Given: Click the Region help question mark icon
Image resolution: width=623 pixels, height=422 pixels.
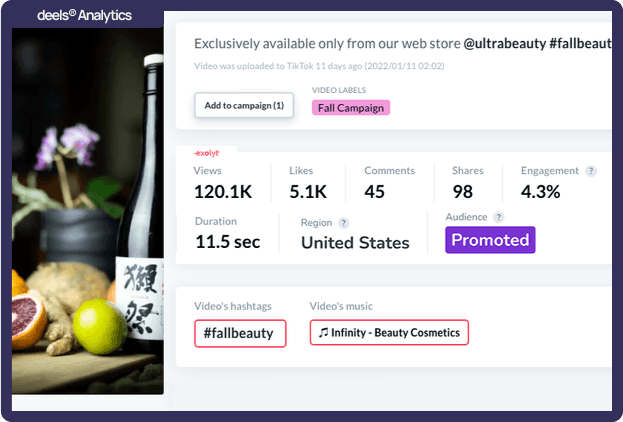Looking at the screenshot, I should pos(344,223).
